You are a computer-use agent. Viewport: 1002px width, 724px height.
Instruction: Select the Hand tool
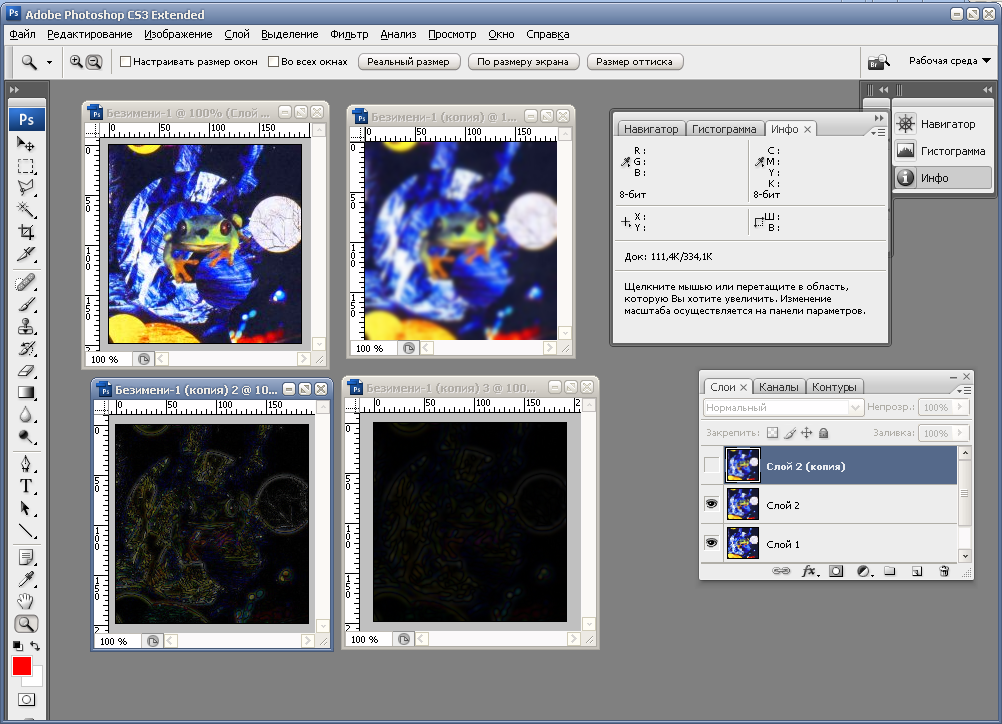point(26,601)
